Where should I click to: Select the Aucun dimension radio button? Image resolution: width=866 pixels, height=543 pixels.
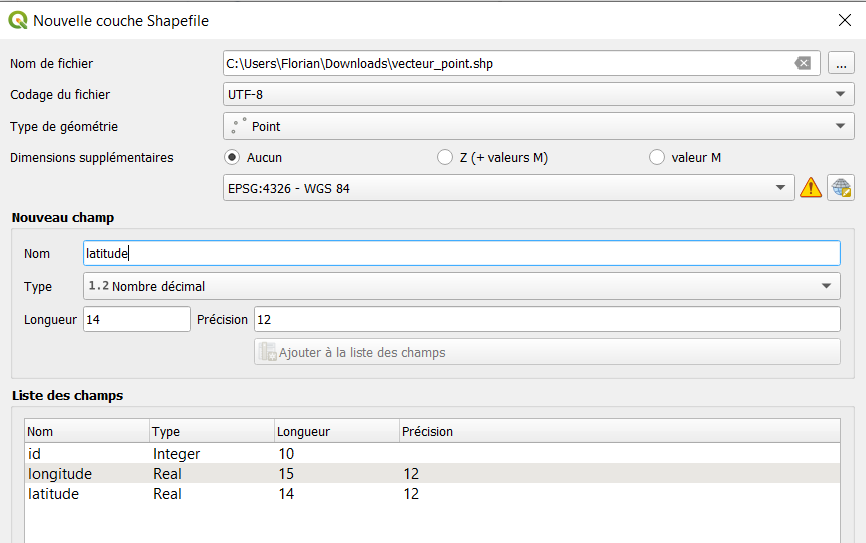pos(232,157)
